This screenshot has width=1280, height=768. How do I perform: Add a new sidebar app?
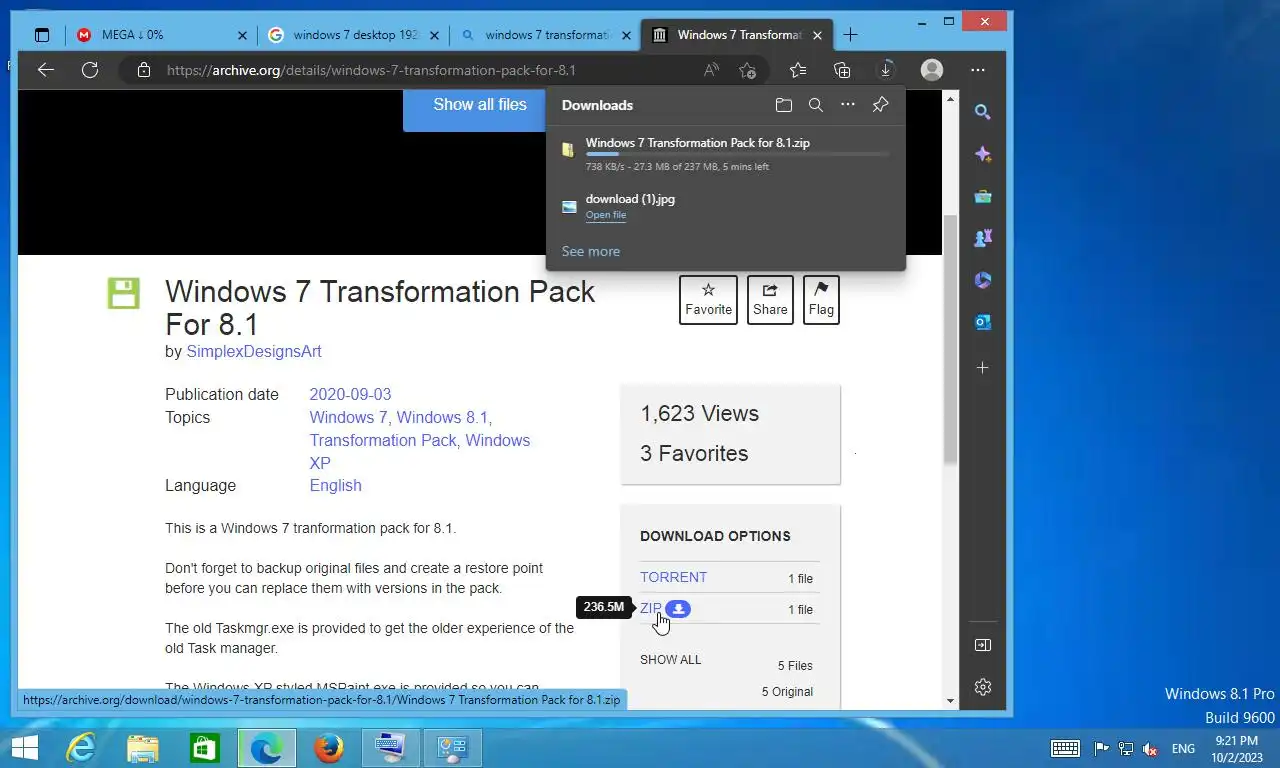pos(983,368)
